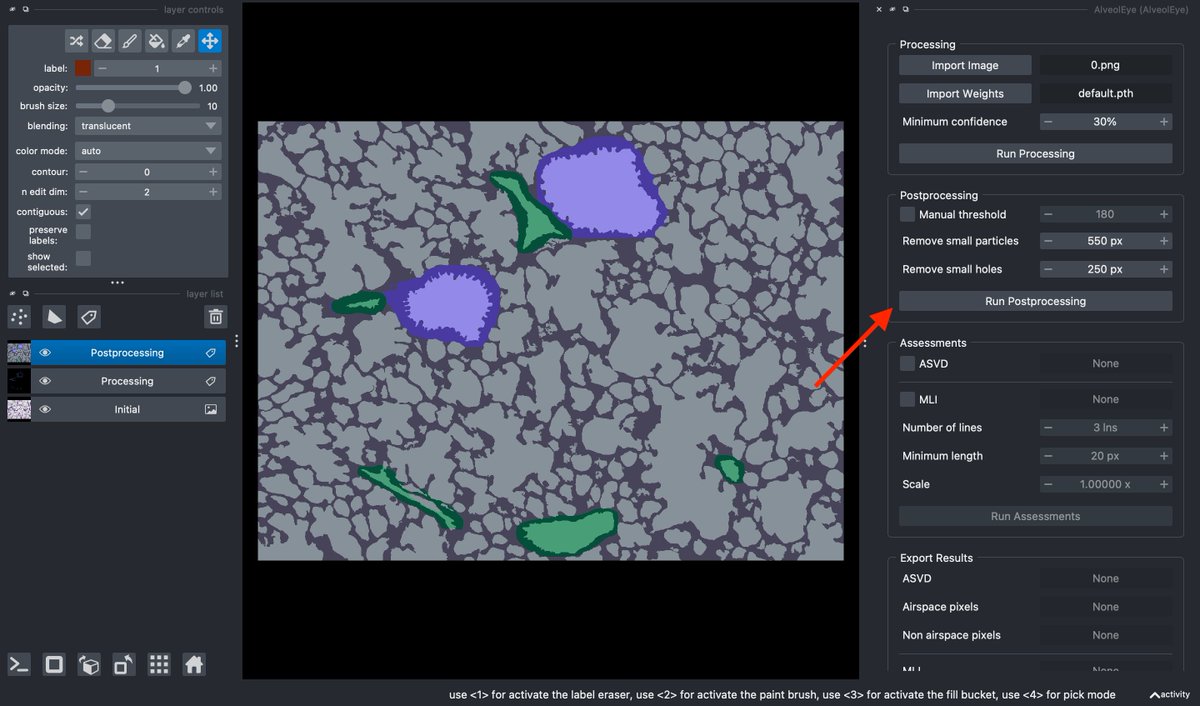The height and width of the screenshot is (706, 1200).
Task: Add a new labels layer
Action: (x=89, y=317)
